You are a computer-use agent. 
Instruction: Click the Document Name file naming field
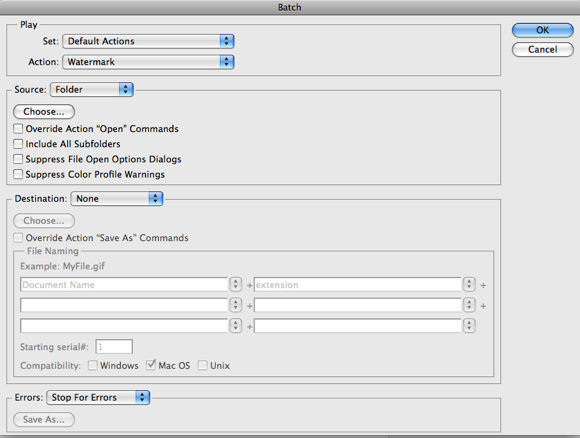tap(124, 284)
